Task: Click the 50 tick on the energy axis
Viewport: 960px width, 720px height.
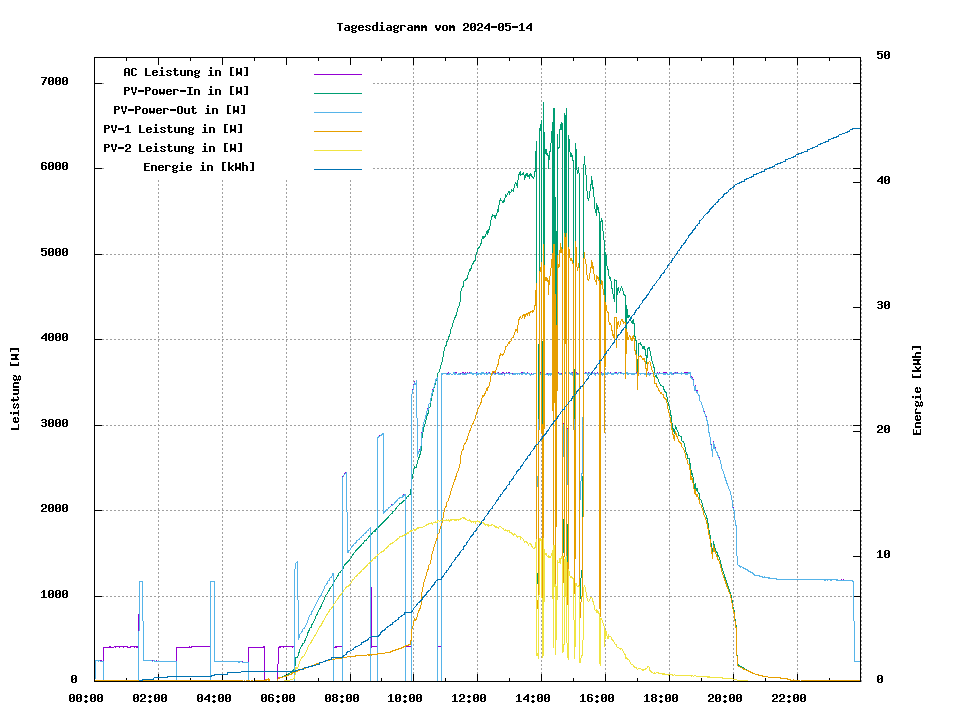Action: [883, 56]
